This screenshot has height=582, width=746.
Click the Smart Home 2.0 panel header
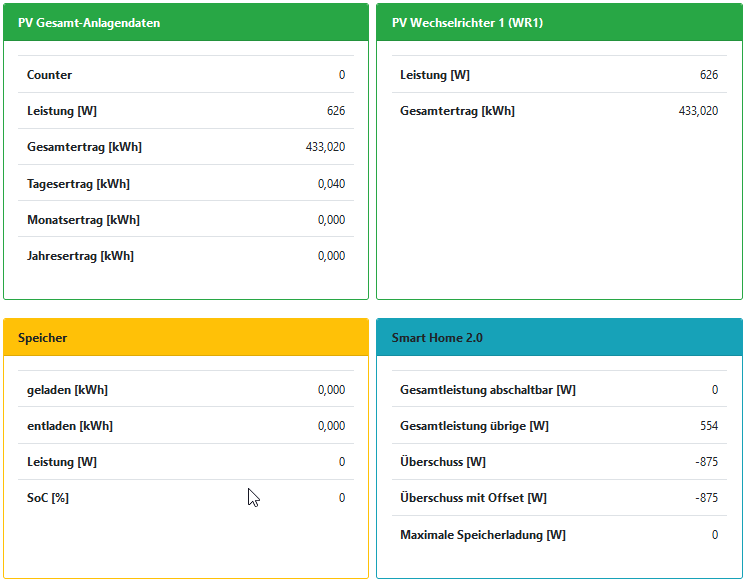click(437, 338)
